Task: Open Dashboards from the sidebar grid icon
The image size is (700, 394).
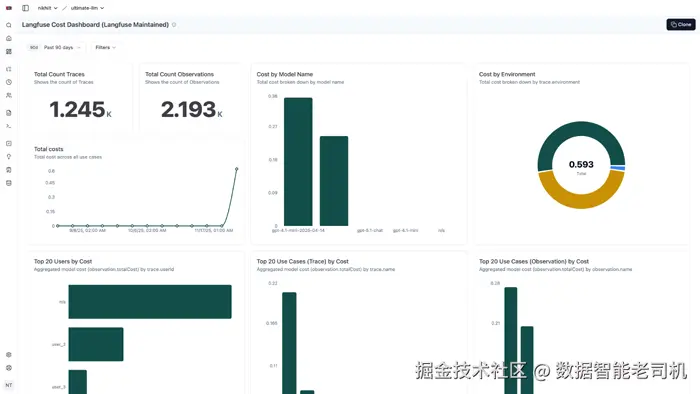Action: [x=8, y=52]
